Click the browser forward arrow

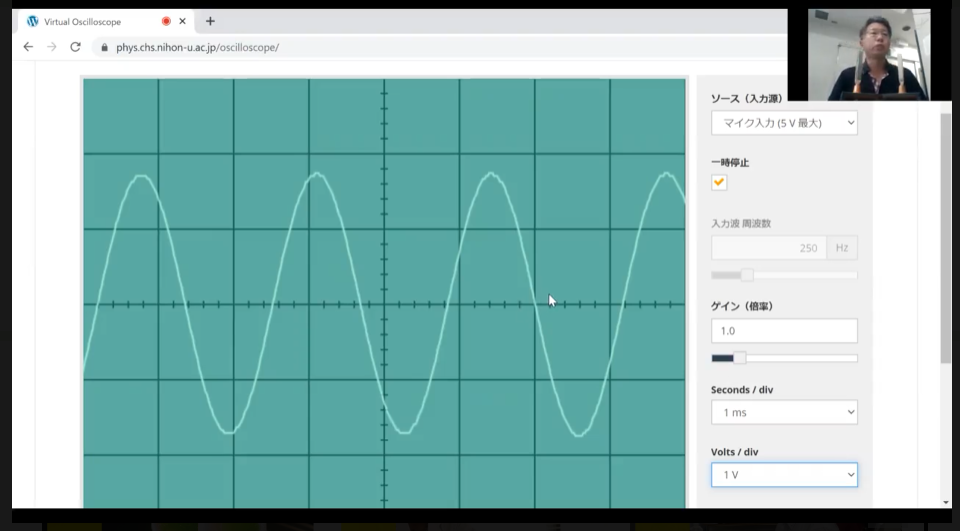(52, 47)
